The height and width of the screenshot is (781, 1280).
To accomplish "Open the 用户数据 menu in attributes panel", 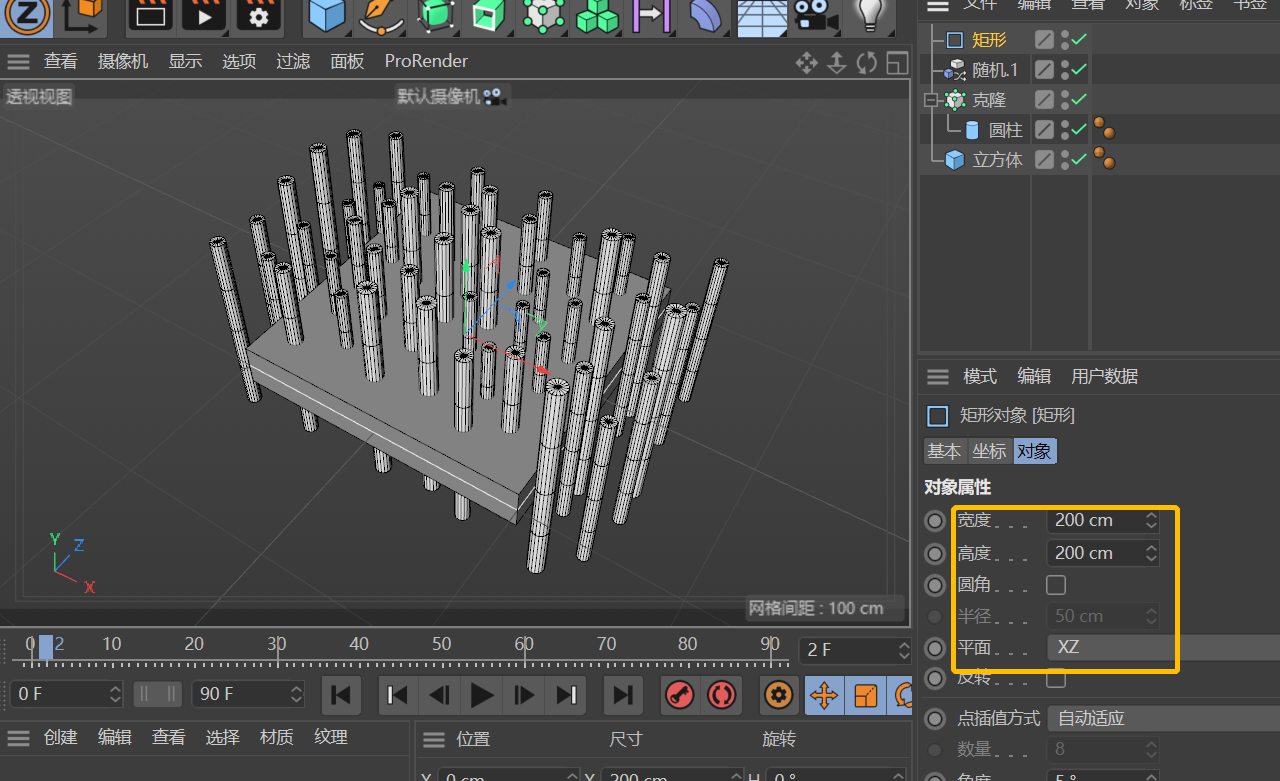I will coord(1105,376).
